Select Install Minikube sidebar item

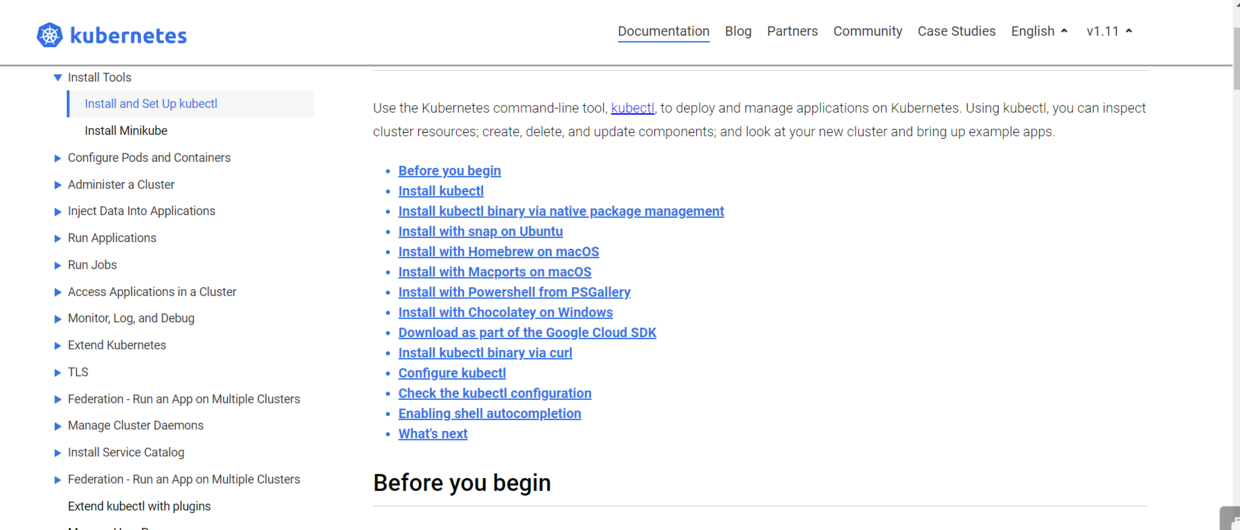[x=126, y=131]
